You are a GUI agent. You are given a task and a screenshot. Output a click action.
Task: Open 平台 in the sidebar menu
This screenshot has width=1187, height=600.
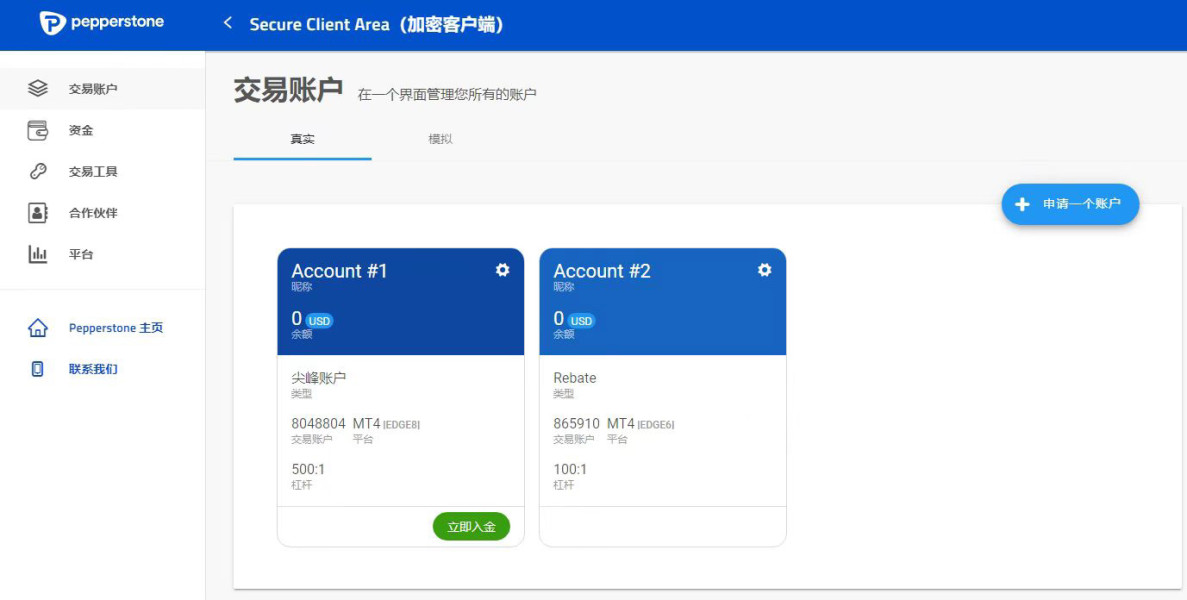[102, 254]
